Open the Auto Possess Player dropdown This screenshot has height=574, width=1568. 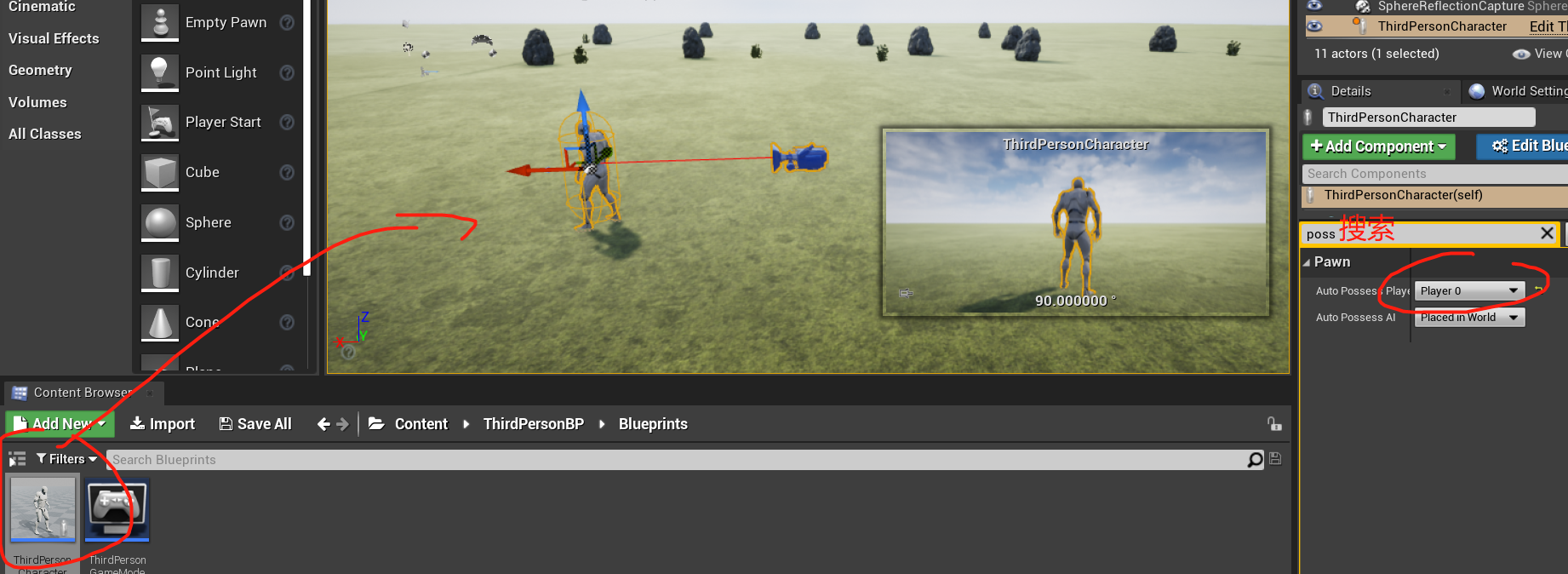tap(1469, 291)
